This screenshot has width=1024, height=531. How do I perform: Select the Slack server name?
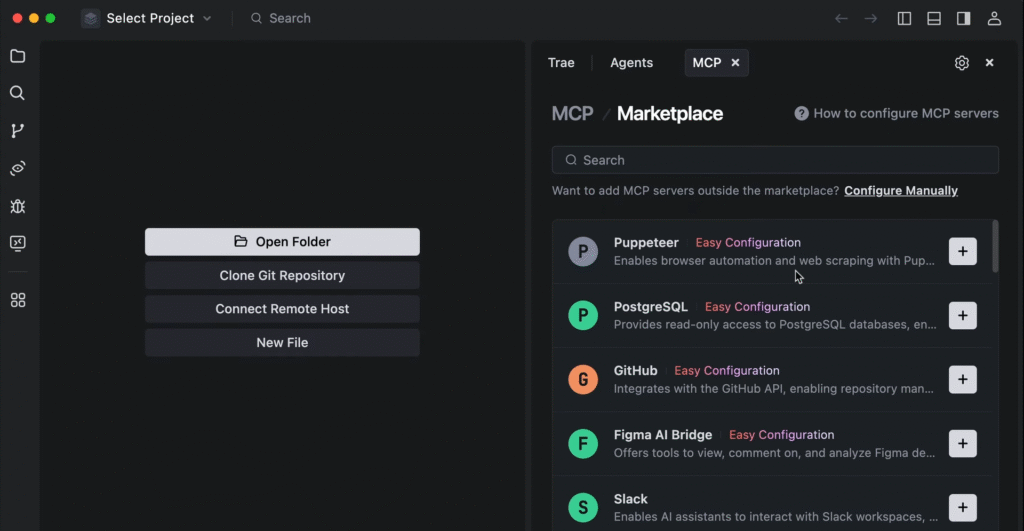click(x=630, y=498)
